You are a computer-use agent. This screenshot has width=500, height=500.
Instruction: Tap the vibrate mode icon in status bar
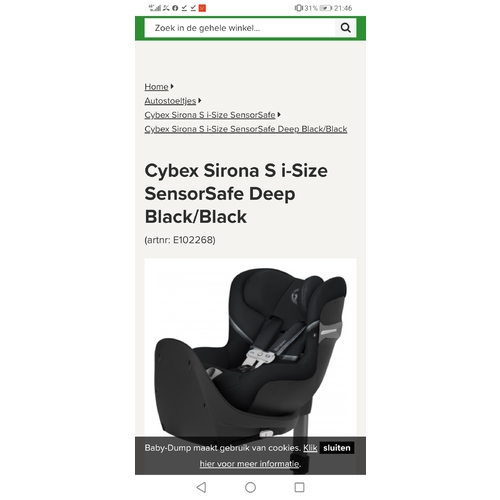click(299, 8)
